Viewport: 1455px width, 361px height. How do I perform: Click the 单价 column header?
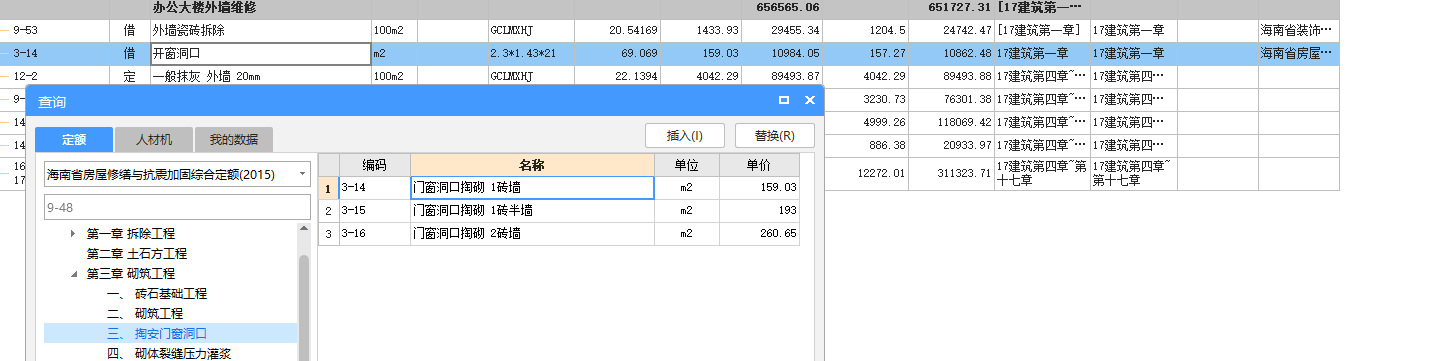[759, 165]
